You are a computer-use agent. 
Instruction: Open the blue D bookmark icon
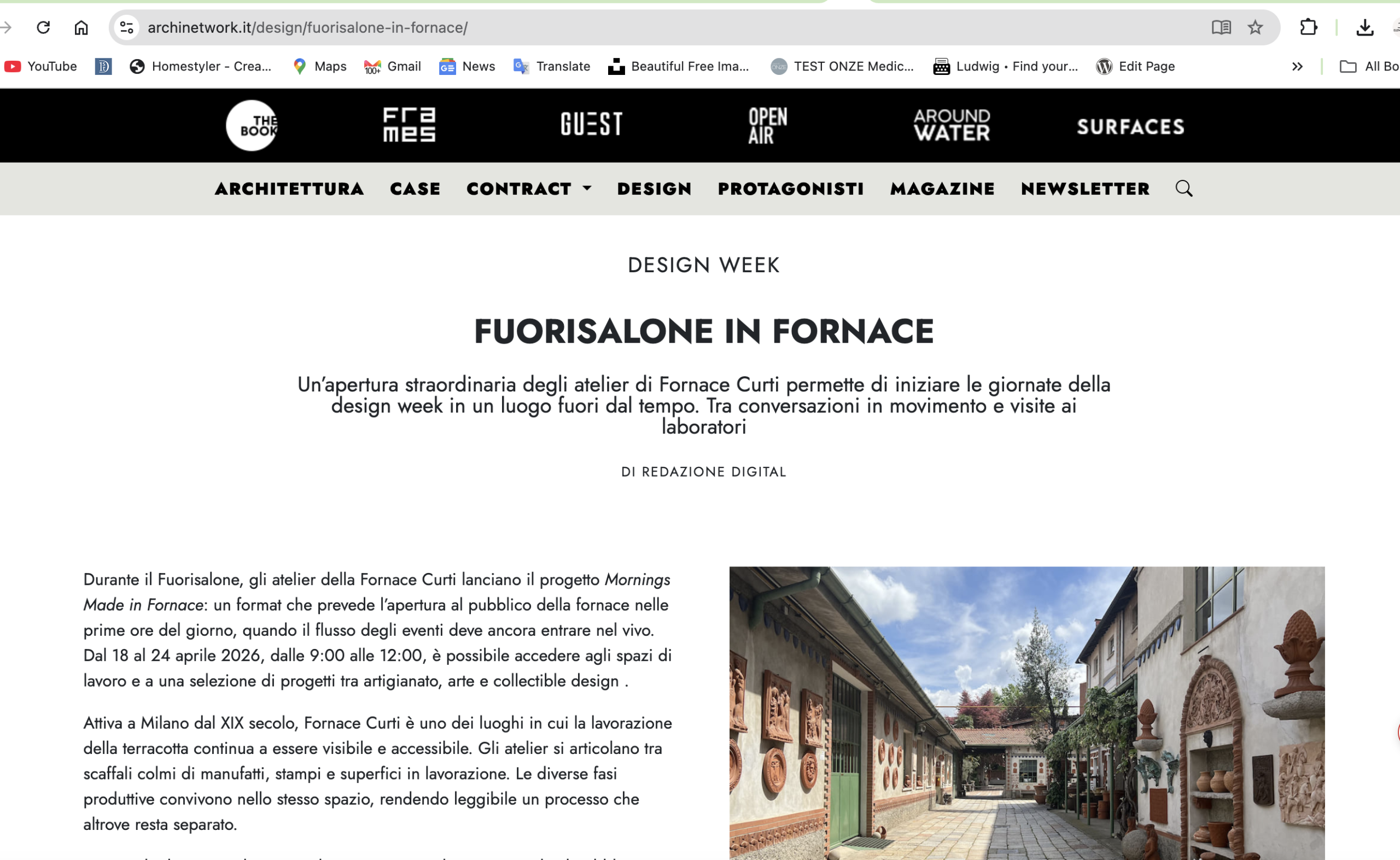tap(103, 67)
